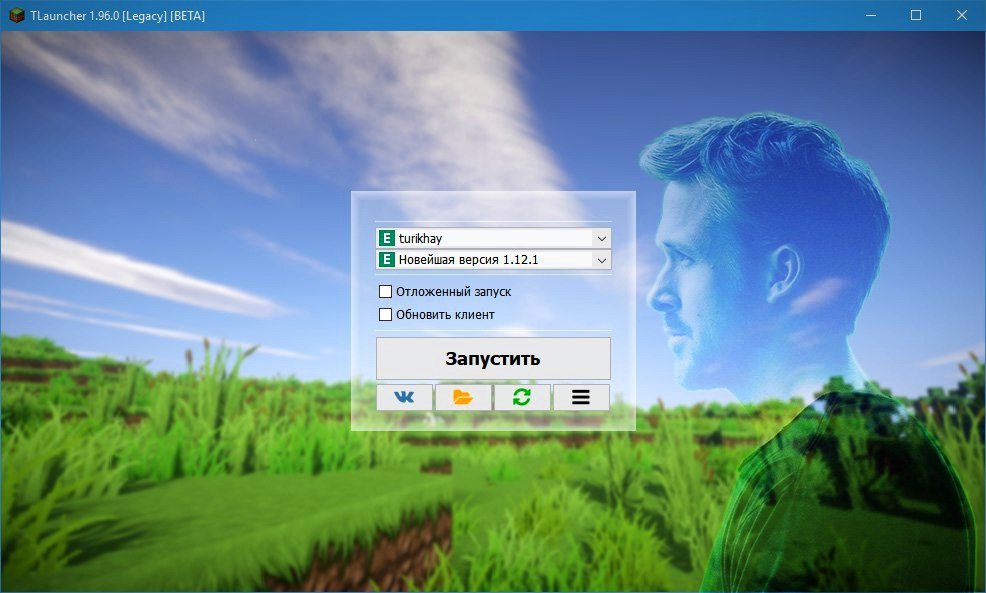This screenshot has height=593, width=986.
Task: Click the Обновить клиент label
Action: [445, 314]
